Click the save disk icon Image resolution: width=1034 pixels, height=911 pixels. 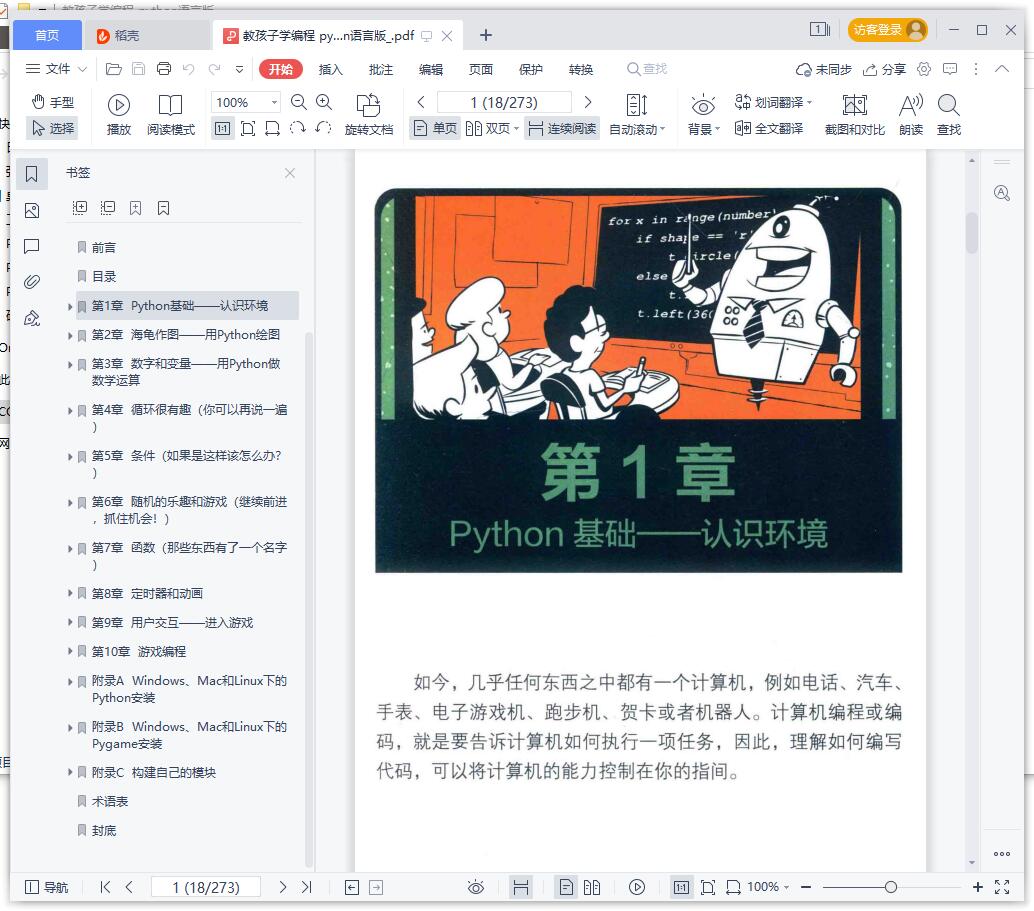coord(138,69)
